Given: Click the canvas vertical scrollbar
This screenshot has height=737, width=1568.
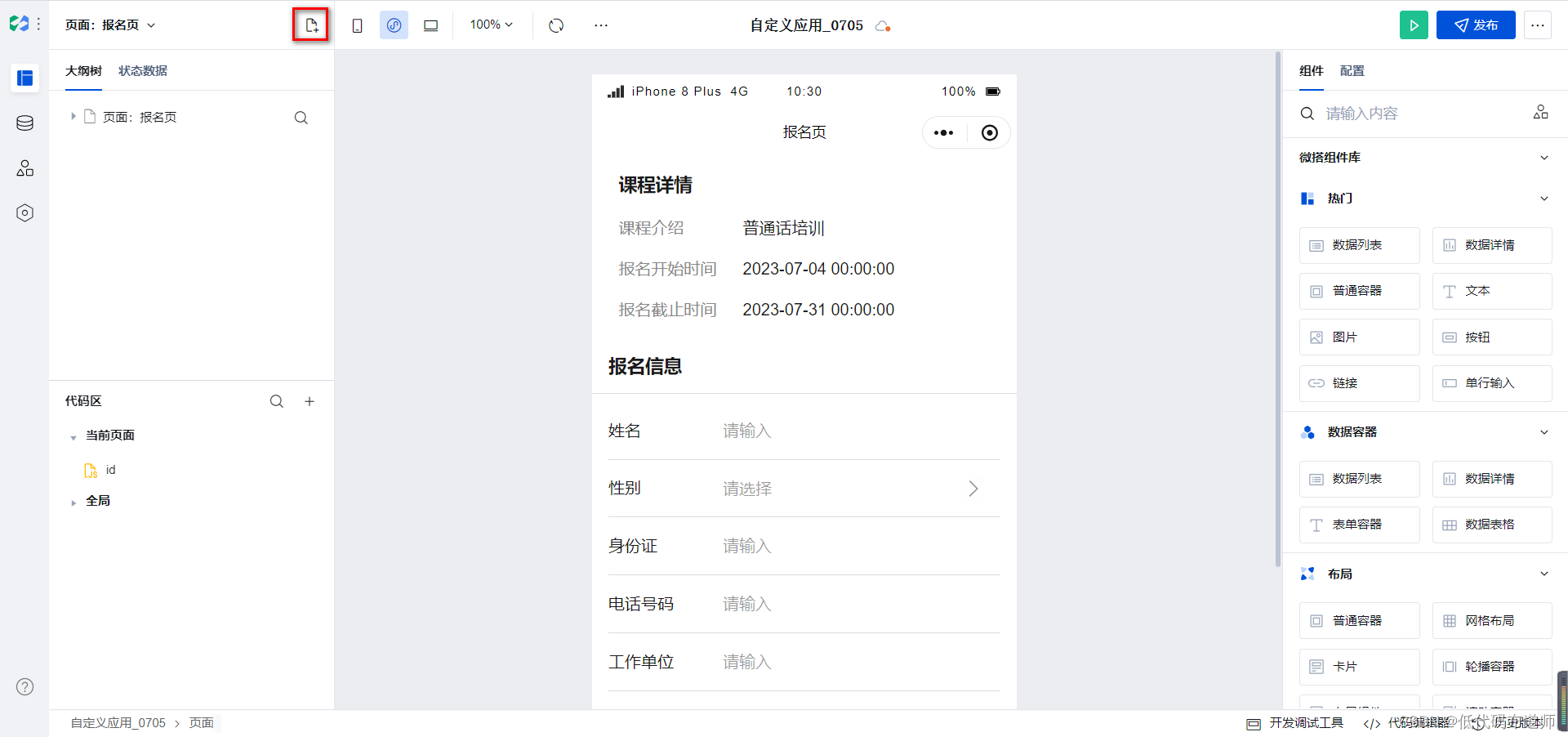Looking at the screenshot, I should coord(1278,309).
